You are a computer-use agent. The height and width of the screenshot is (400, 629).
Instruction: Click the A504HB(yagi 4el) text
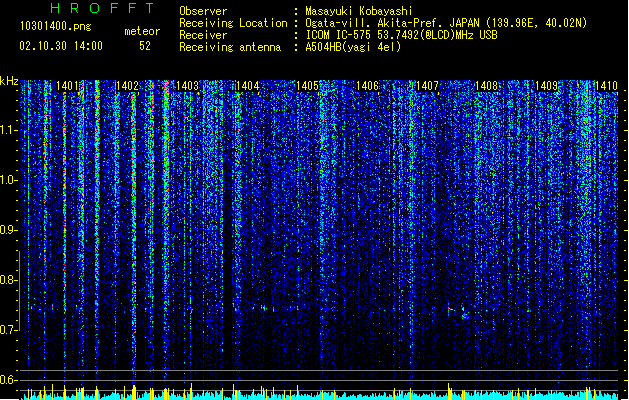tap(353, 47)
